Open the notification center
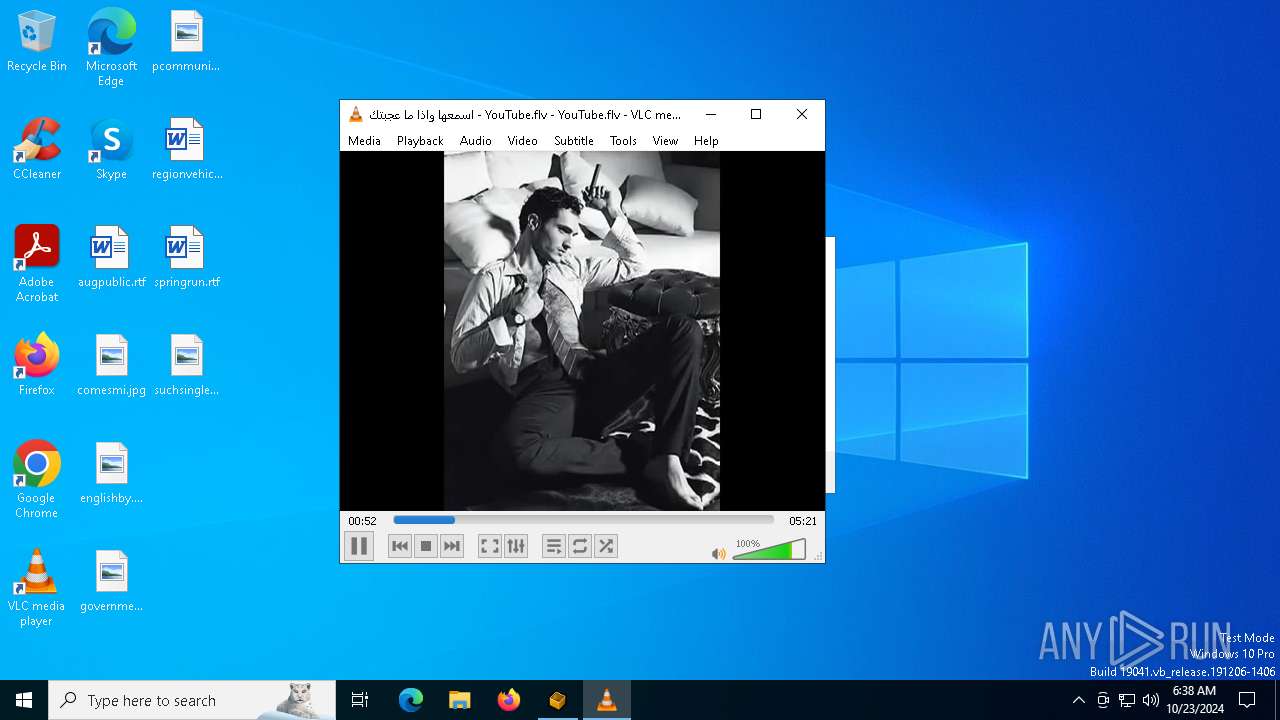This screenshot has height=720, width=1280. [x=1247, y=700]
